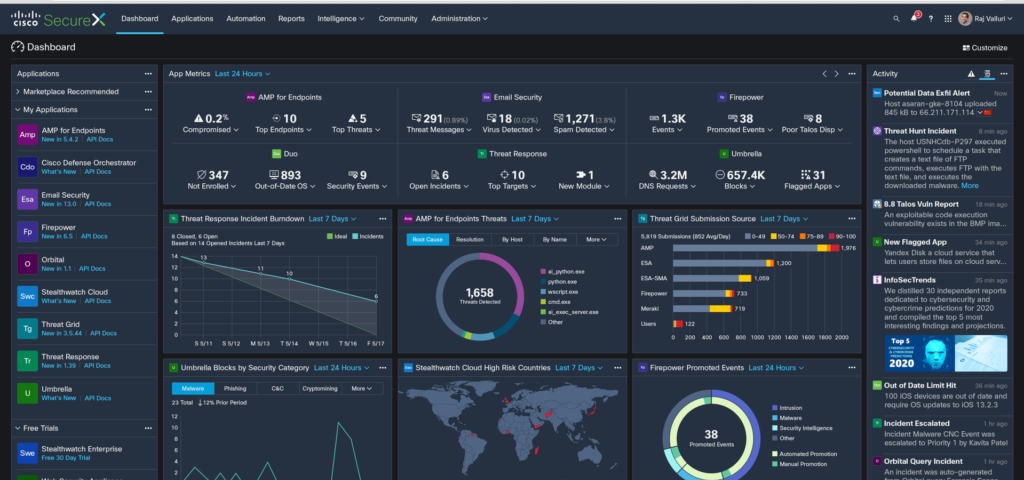Open Top 5 2020 predictions thumbnail
1024x480 pixels.
(x=946, y=353)
